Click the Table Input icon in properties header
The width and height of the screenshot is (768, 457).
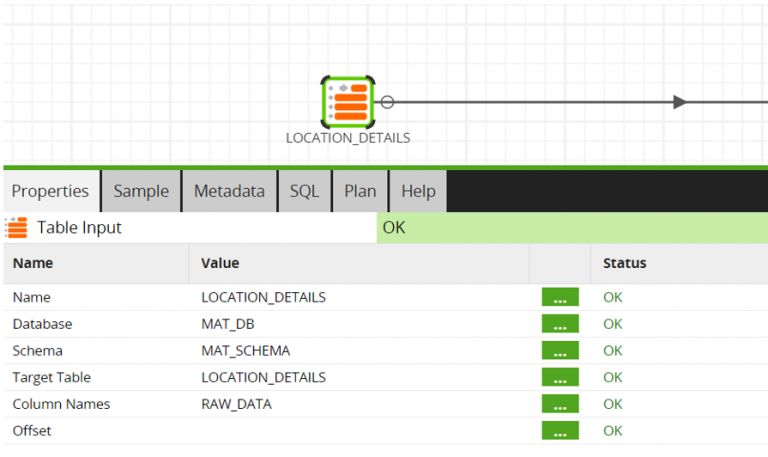click(x=16, y=228)
